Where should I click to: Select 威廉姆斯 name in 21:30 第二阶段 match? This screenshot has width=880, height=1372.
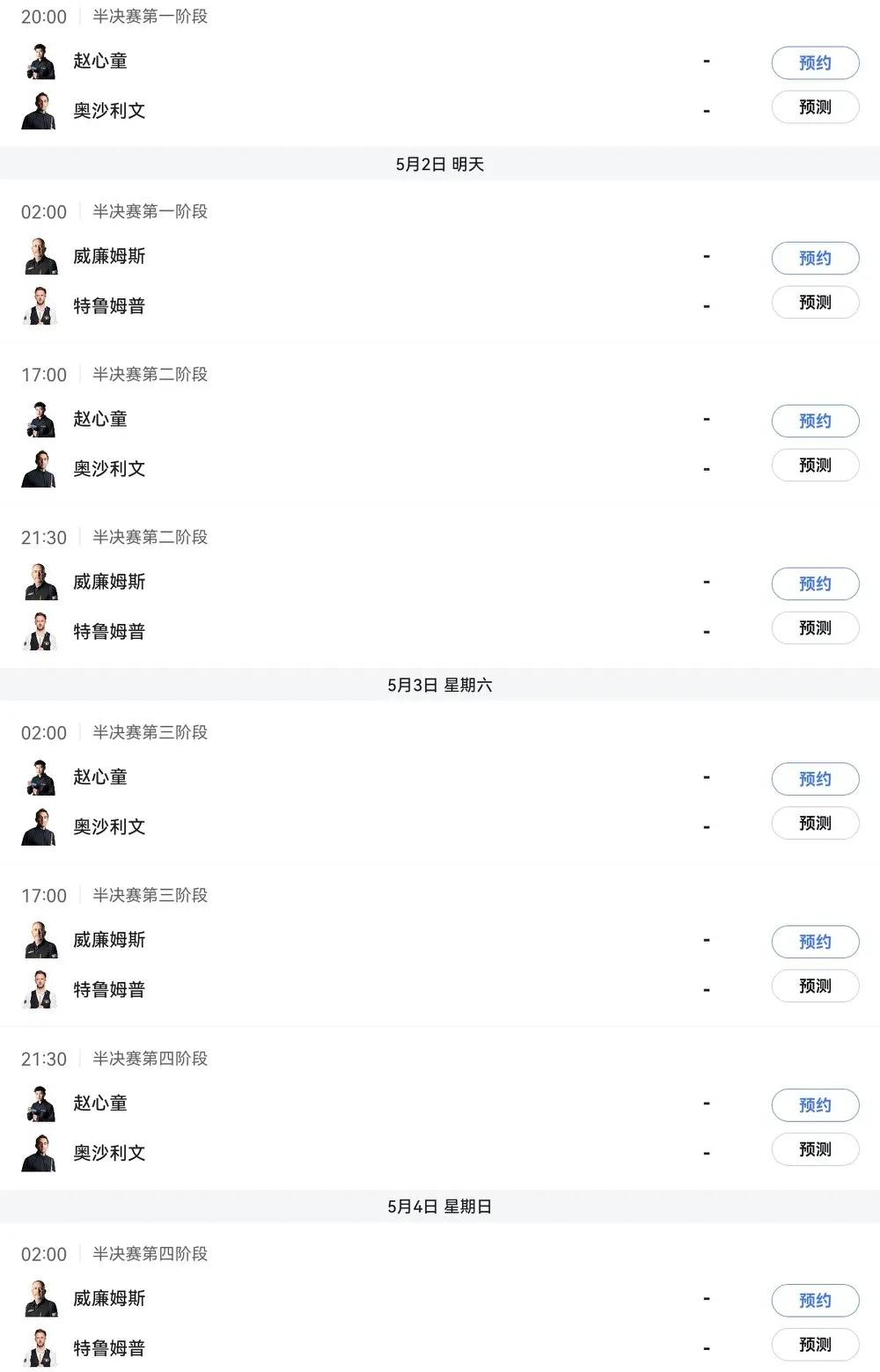tap(109, 582)
